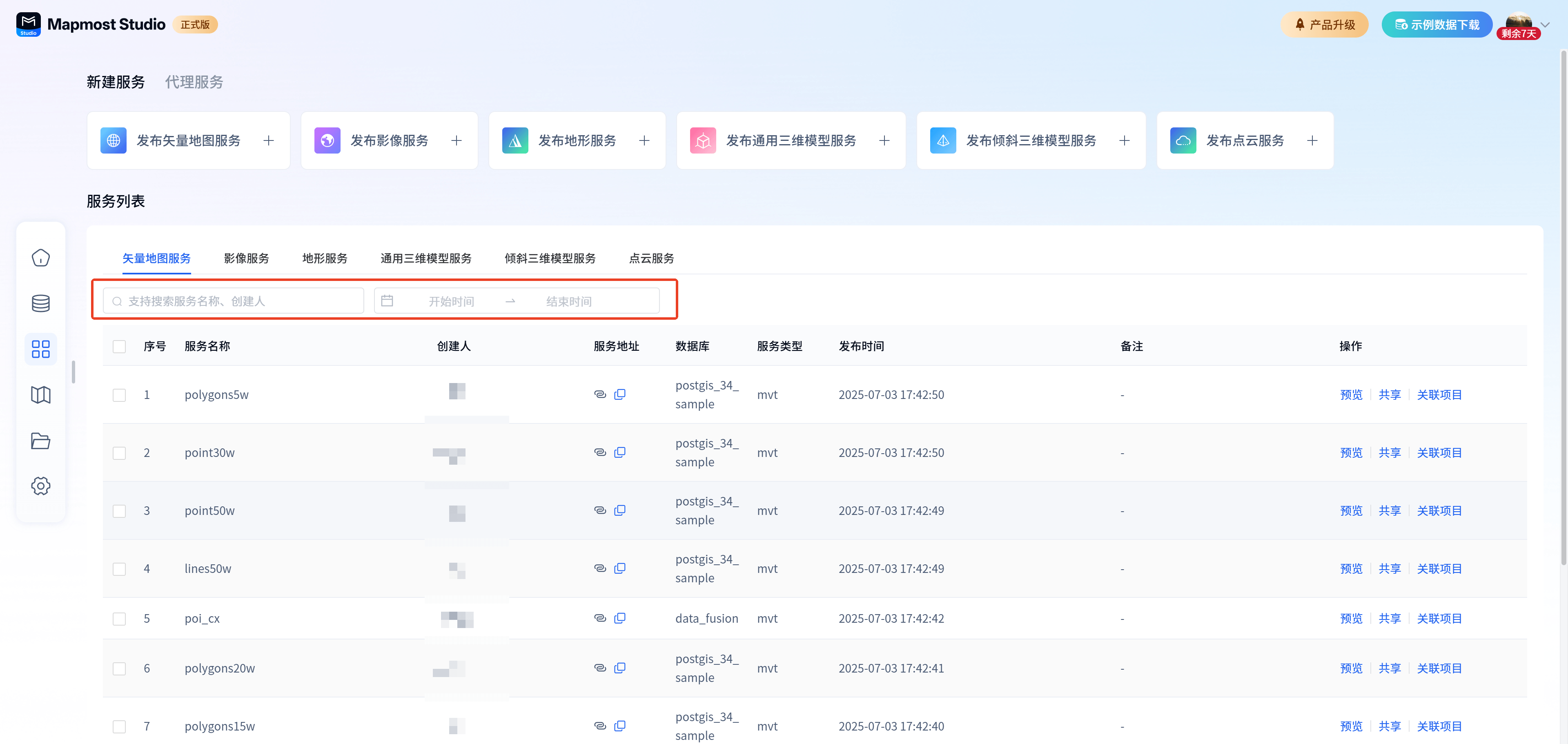Open the settings gear in sidebar
The height and width of the screenshot is (744, 1568).
41,486
